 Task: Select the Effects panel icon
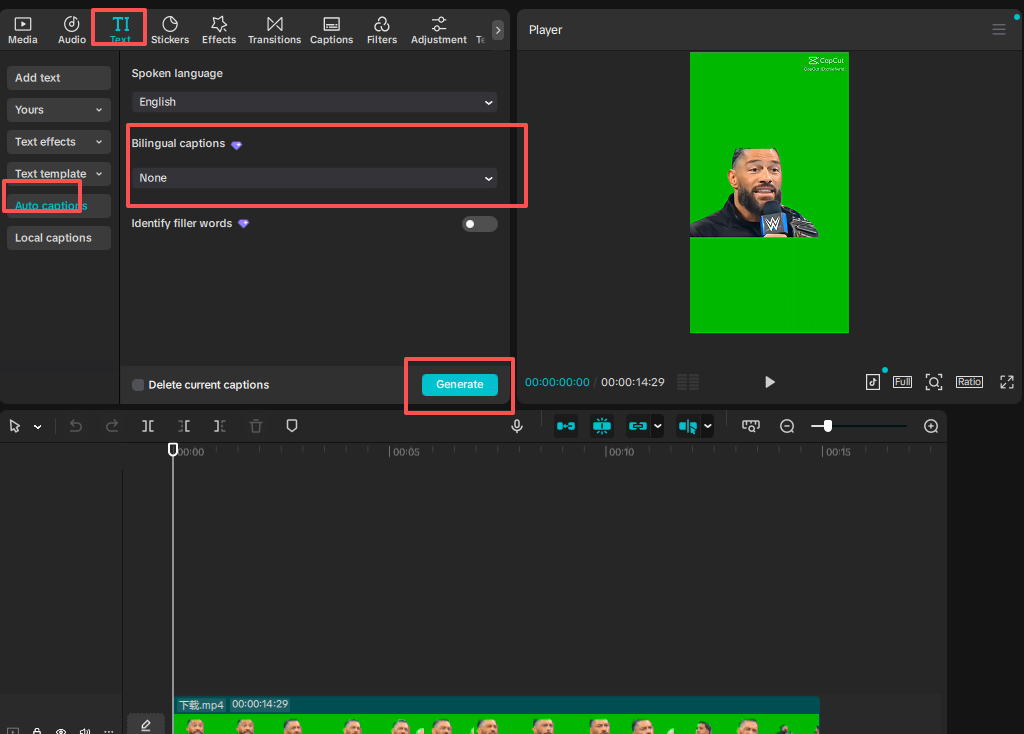pos(218,28)
